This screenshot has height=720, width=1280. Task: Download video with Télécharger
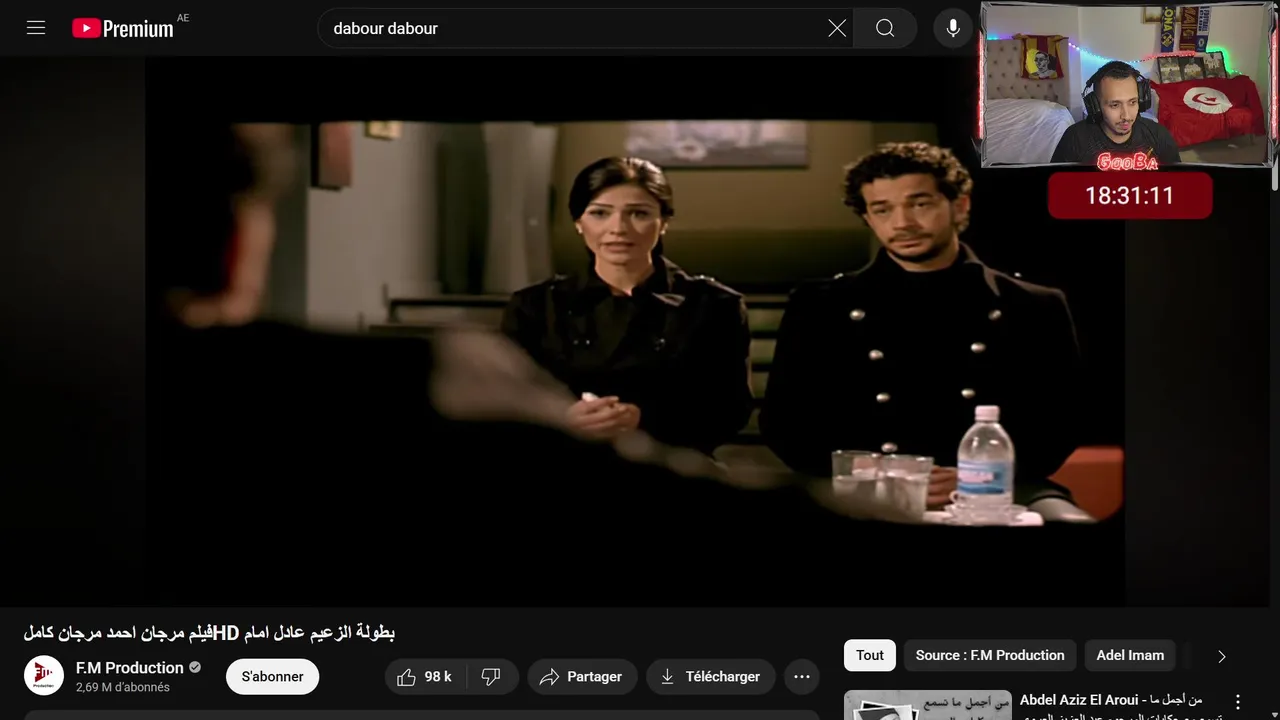(x=710, y=677)
